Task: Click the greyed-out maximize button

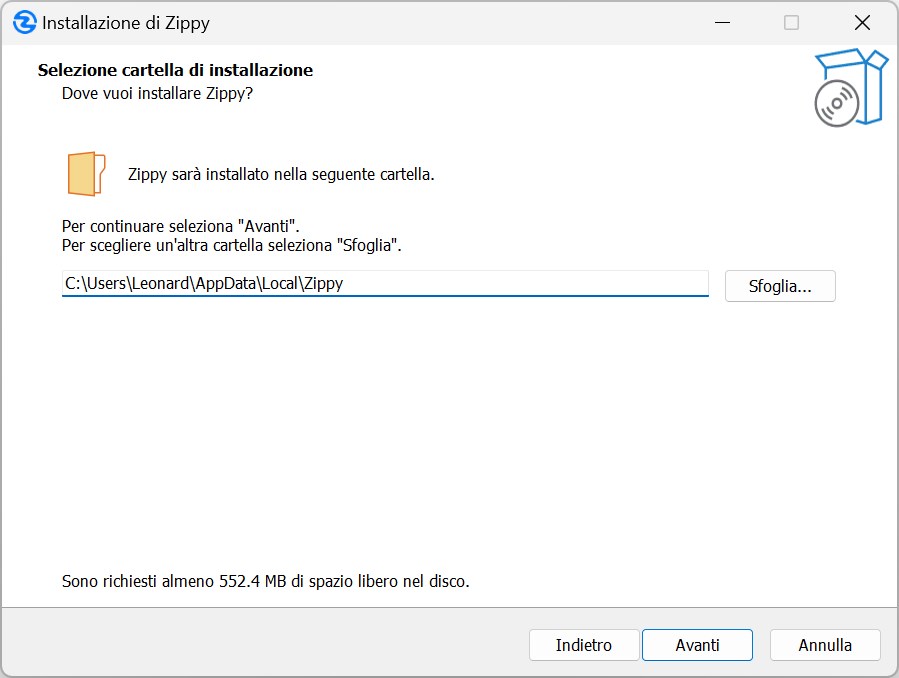Action: tap(791, 23)
